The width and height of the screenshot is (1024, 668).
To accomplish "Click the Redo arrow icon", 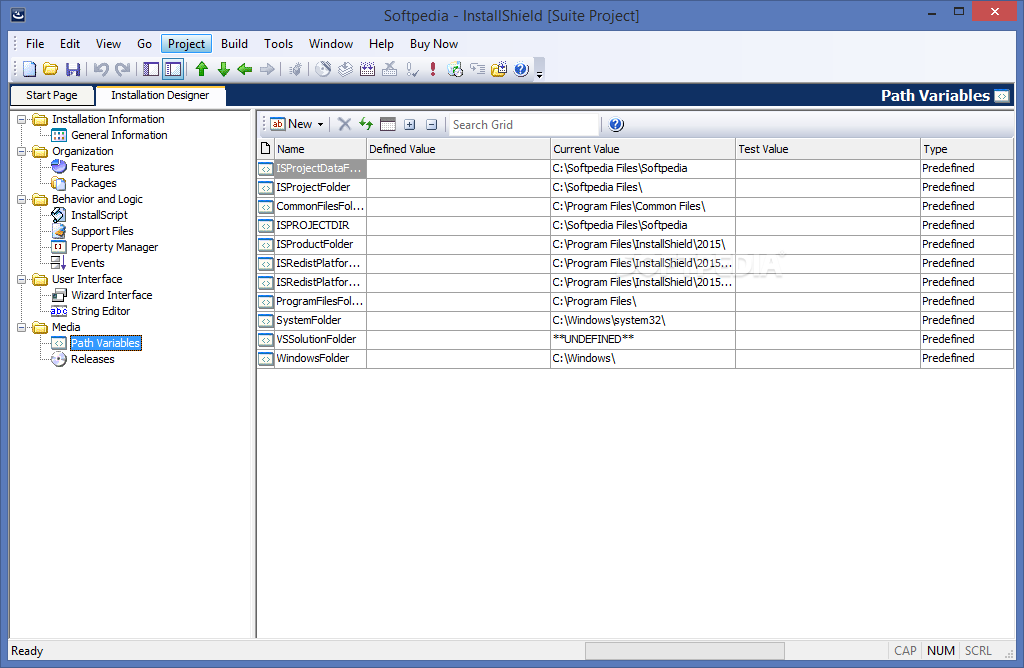I will pos(122,69).
